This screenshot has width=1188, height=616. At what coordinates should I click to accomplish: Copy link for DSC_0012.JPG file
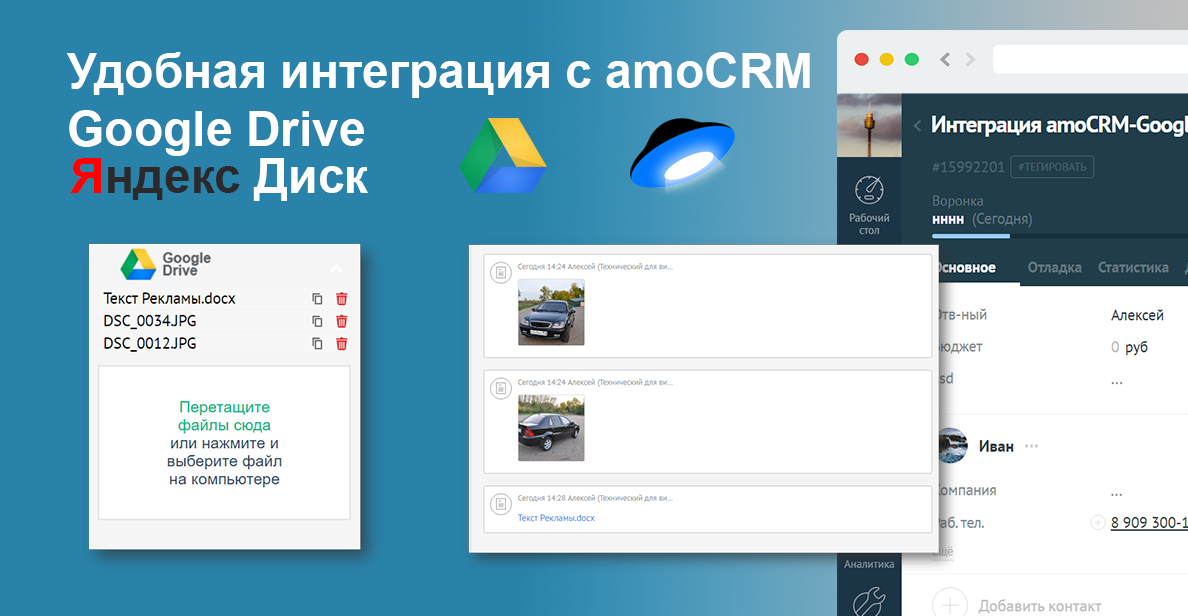click(317, 343)
